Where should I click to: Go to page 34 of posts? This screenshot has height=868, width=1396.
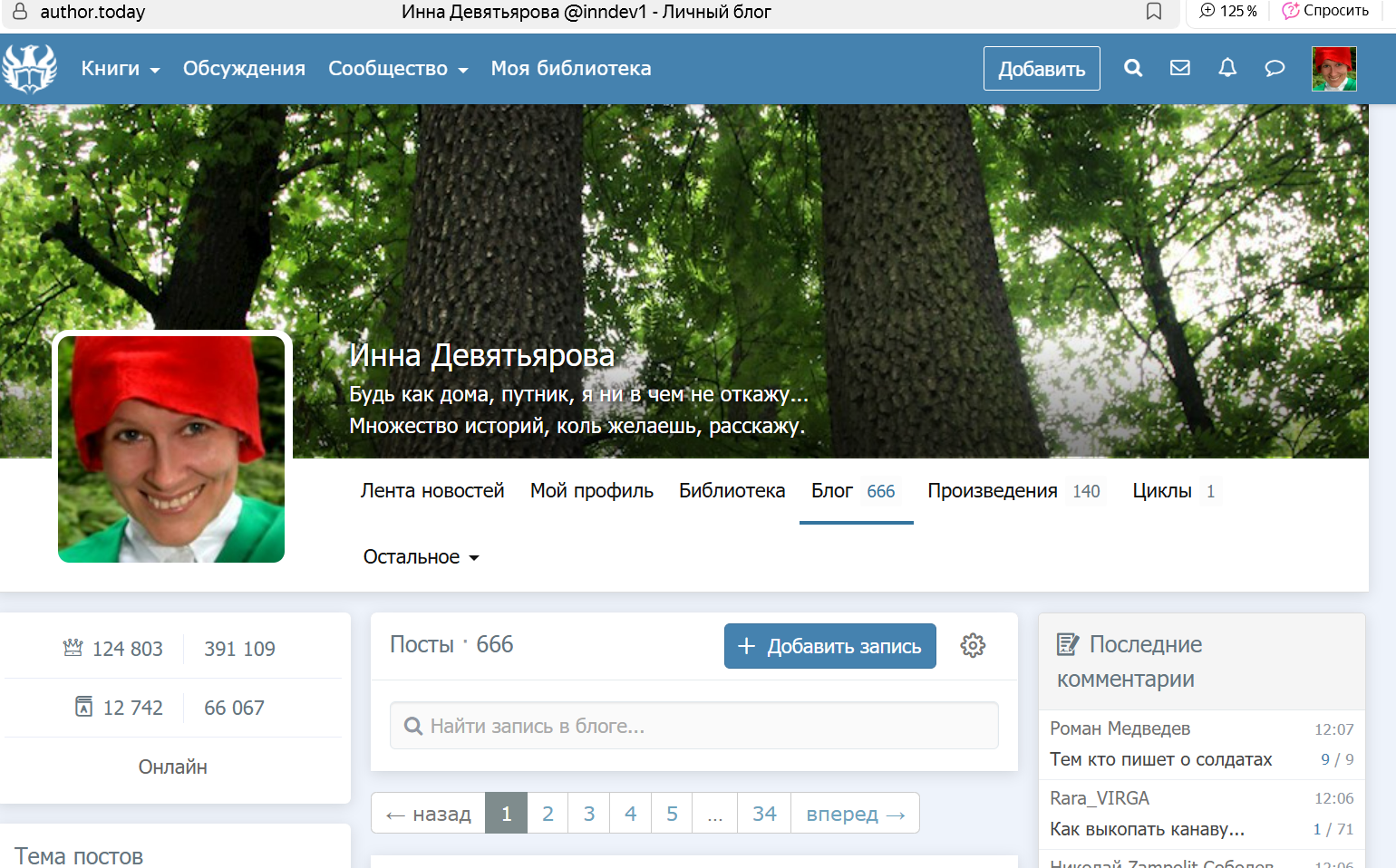[x=764, y=814]
